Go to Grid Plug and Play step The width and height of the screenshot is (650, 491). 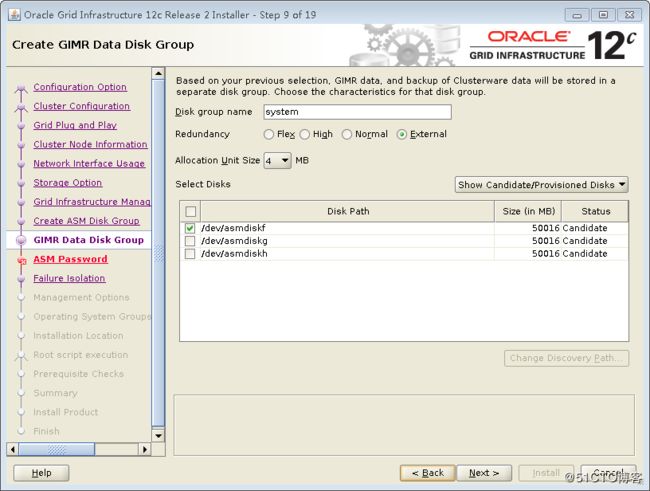click(75, 125)
